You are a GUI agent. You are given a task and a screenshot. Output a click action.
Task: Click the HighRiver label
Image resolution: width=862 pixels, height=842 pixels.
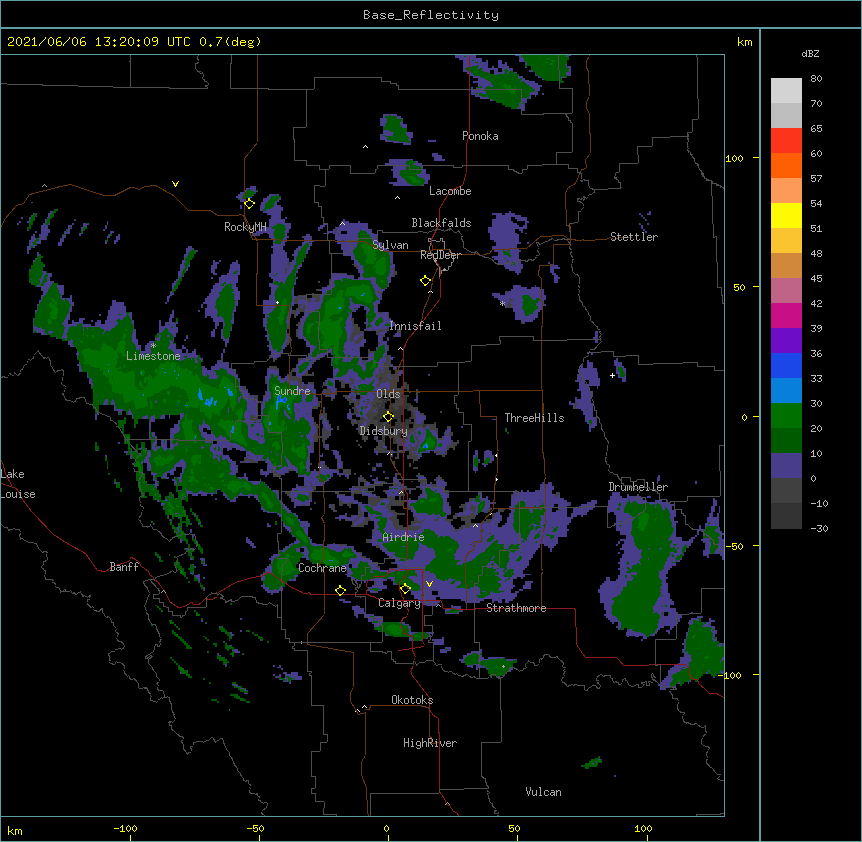(x=430, y=743)
